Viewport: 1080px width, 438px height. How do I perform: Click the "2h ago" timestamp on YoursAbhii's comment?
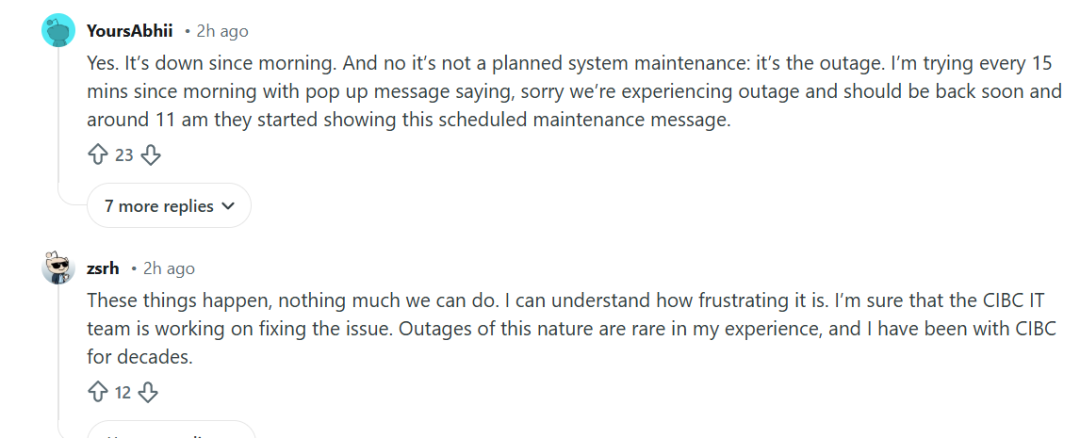pos(222,32)
